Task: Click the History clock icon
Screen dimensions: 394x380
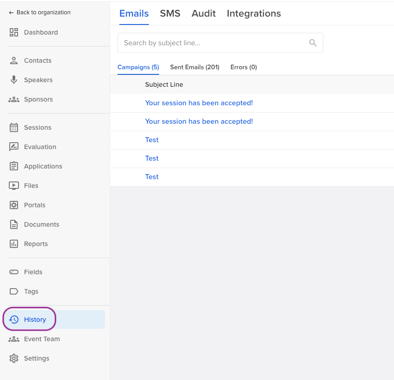Action: (x=14, y=319)
